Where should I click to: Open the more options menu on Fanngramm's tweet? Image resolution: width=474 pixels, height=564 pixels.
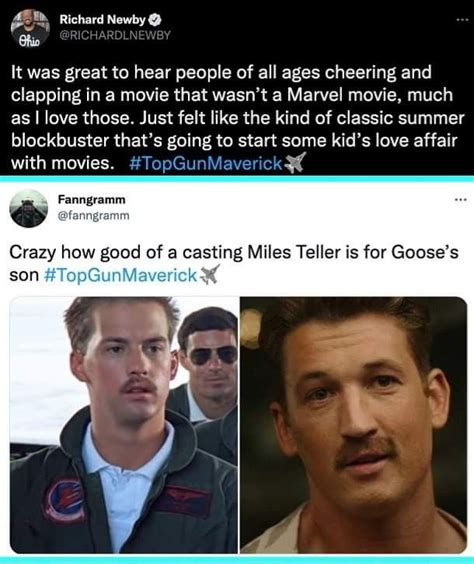pos(461,200)
